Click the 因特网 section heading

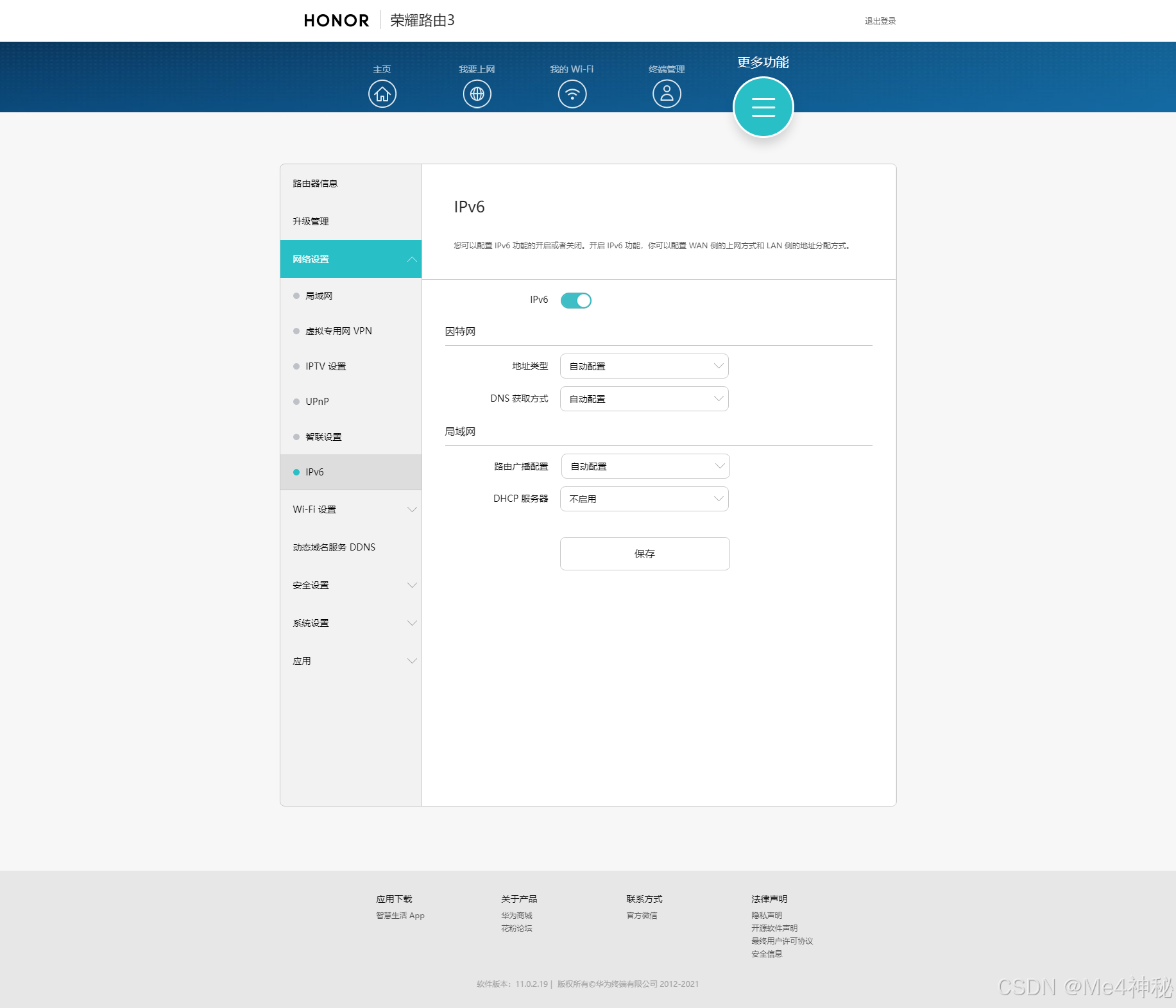click(461, 332)
